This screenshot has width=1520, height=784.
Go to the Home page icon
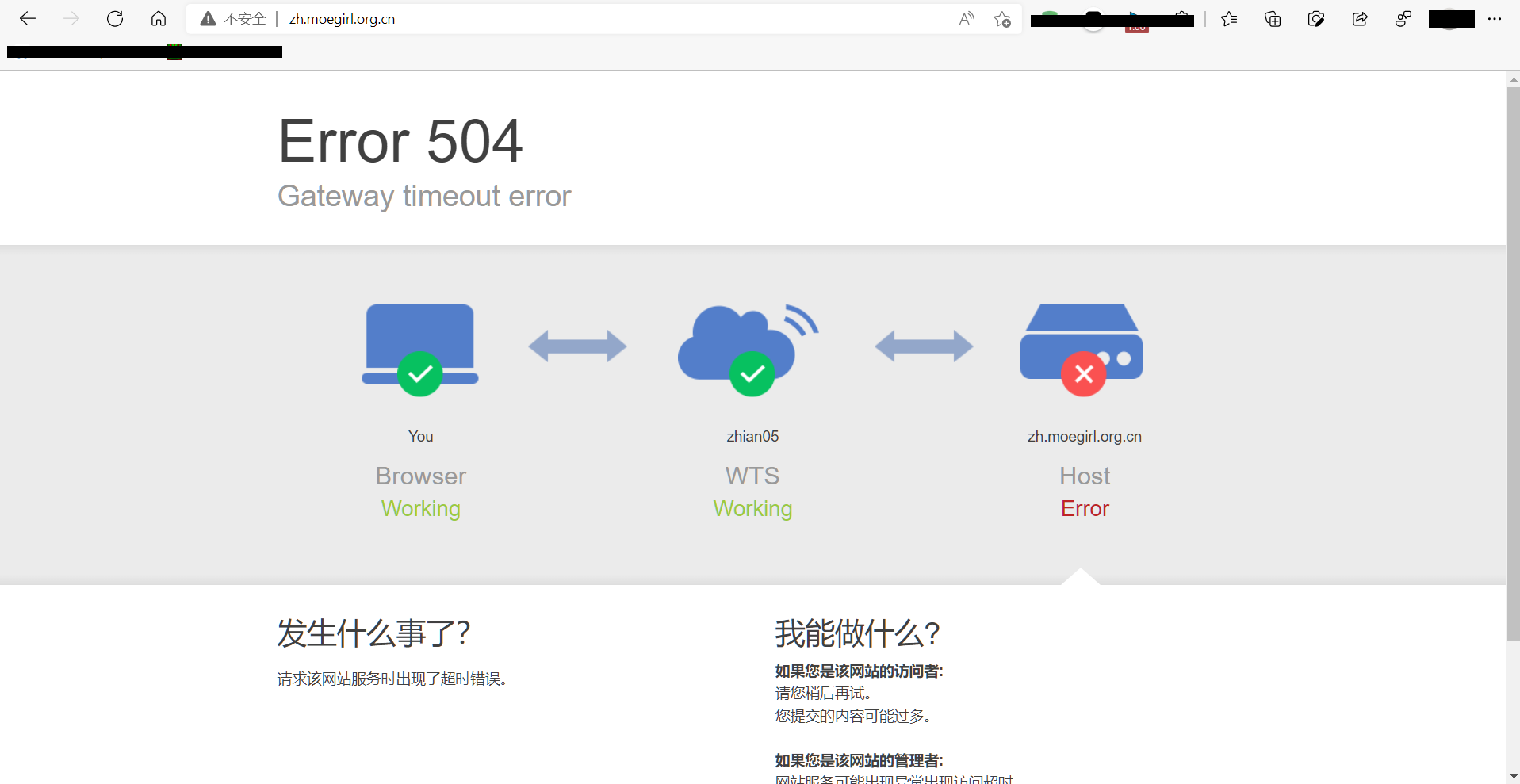[159, 19]
